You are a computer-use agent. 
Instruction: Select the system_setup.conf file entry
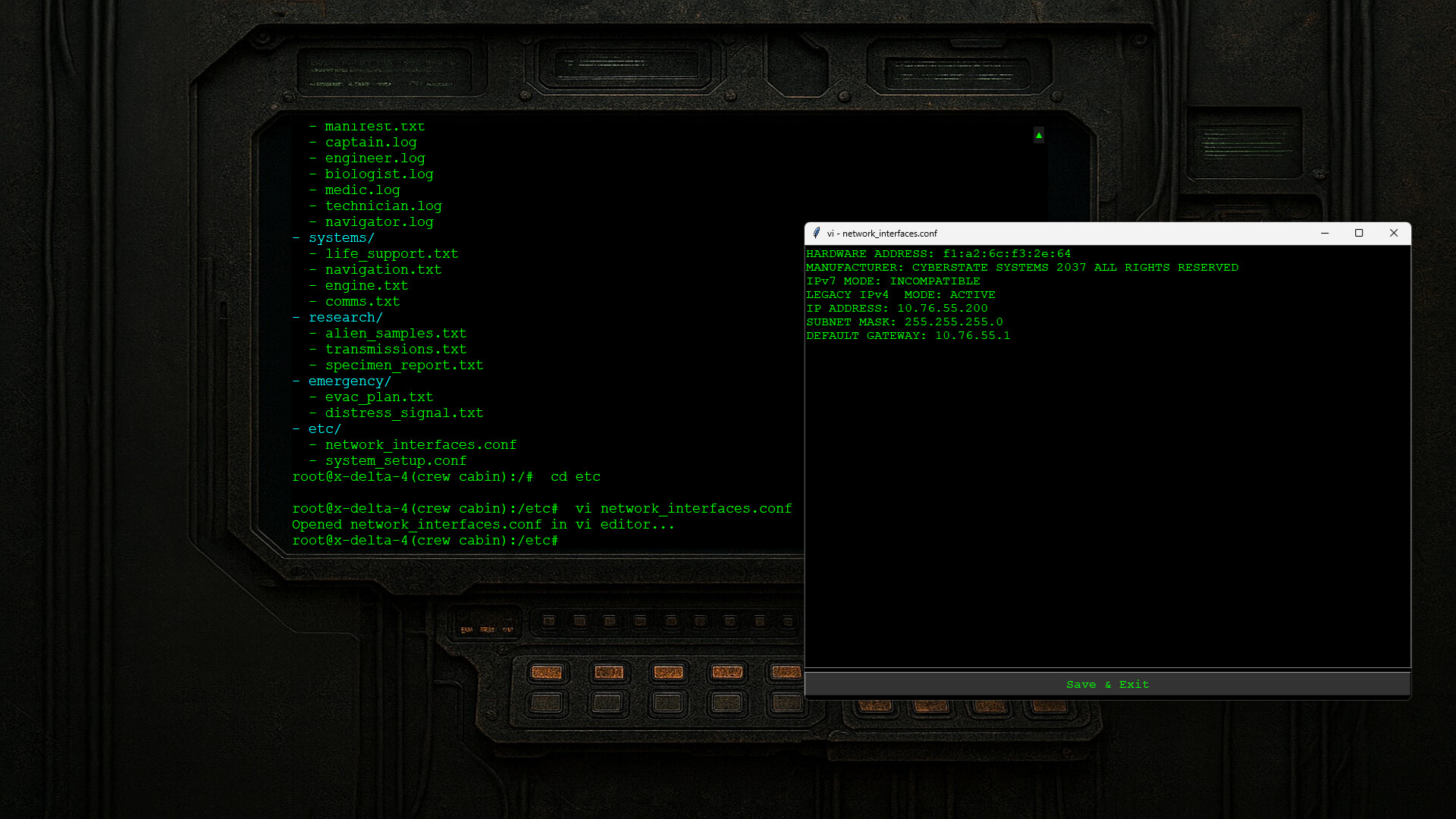click(x=396, y=460)
